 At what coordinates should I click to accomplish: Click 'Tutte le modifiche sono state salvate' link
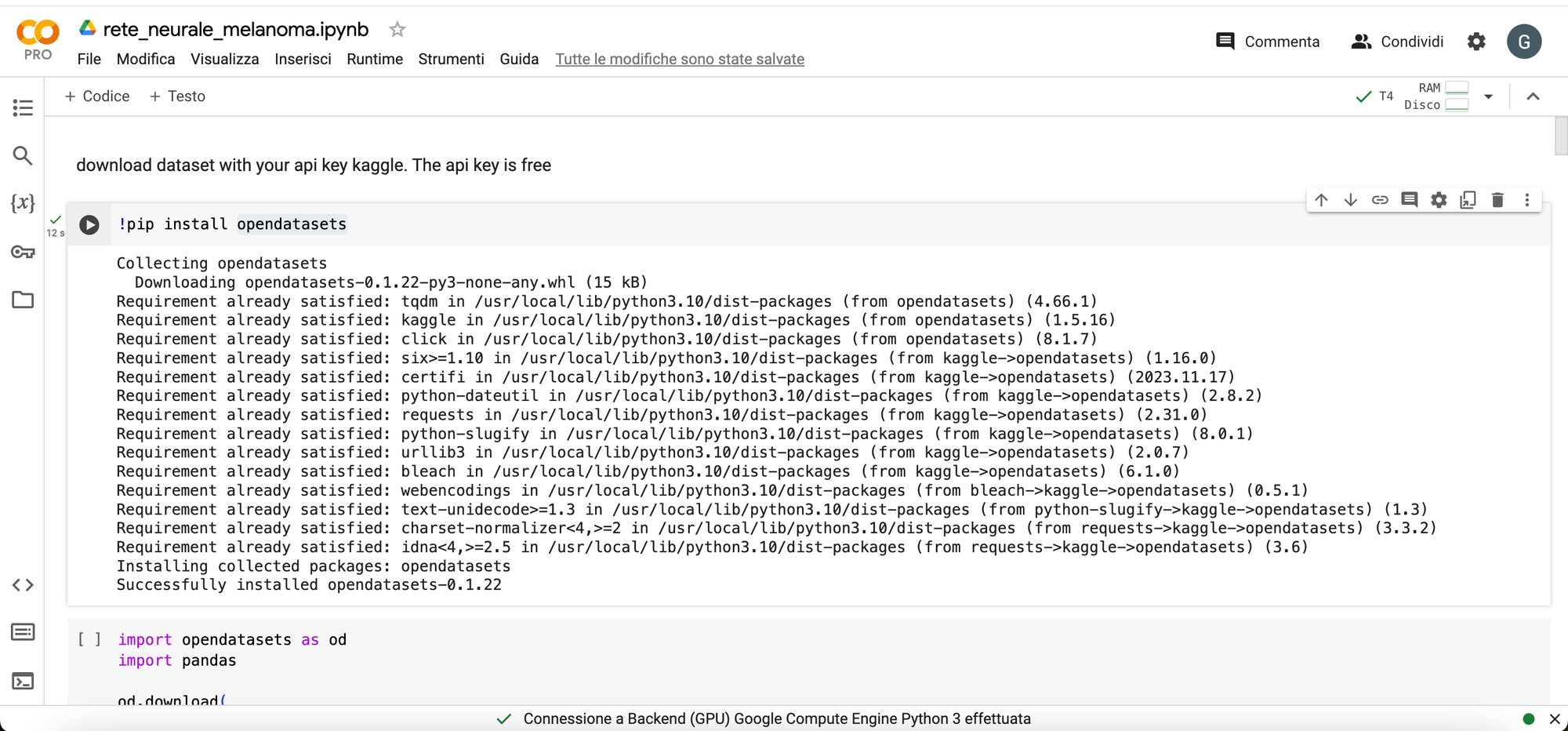680,59
